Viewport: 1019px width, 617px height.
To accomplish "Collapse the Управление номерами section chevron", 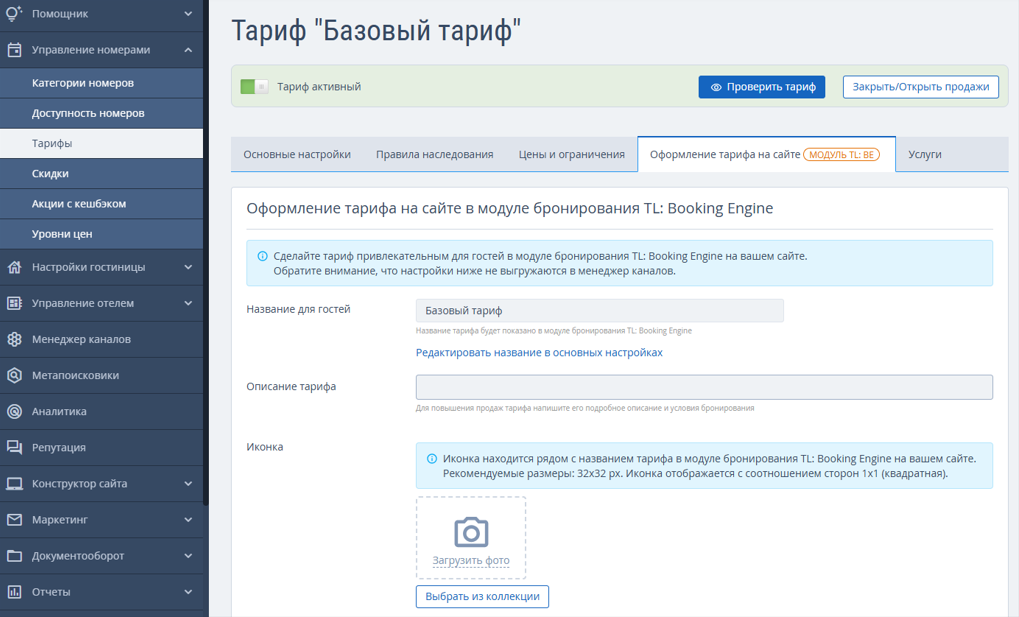I will coord(188,50).
